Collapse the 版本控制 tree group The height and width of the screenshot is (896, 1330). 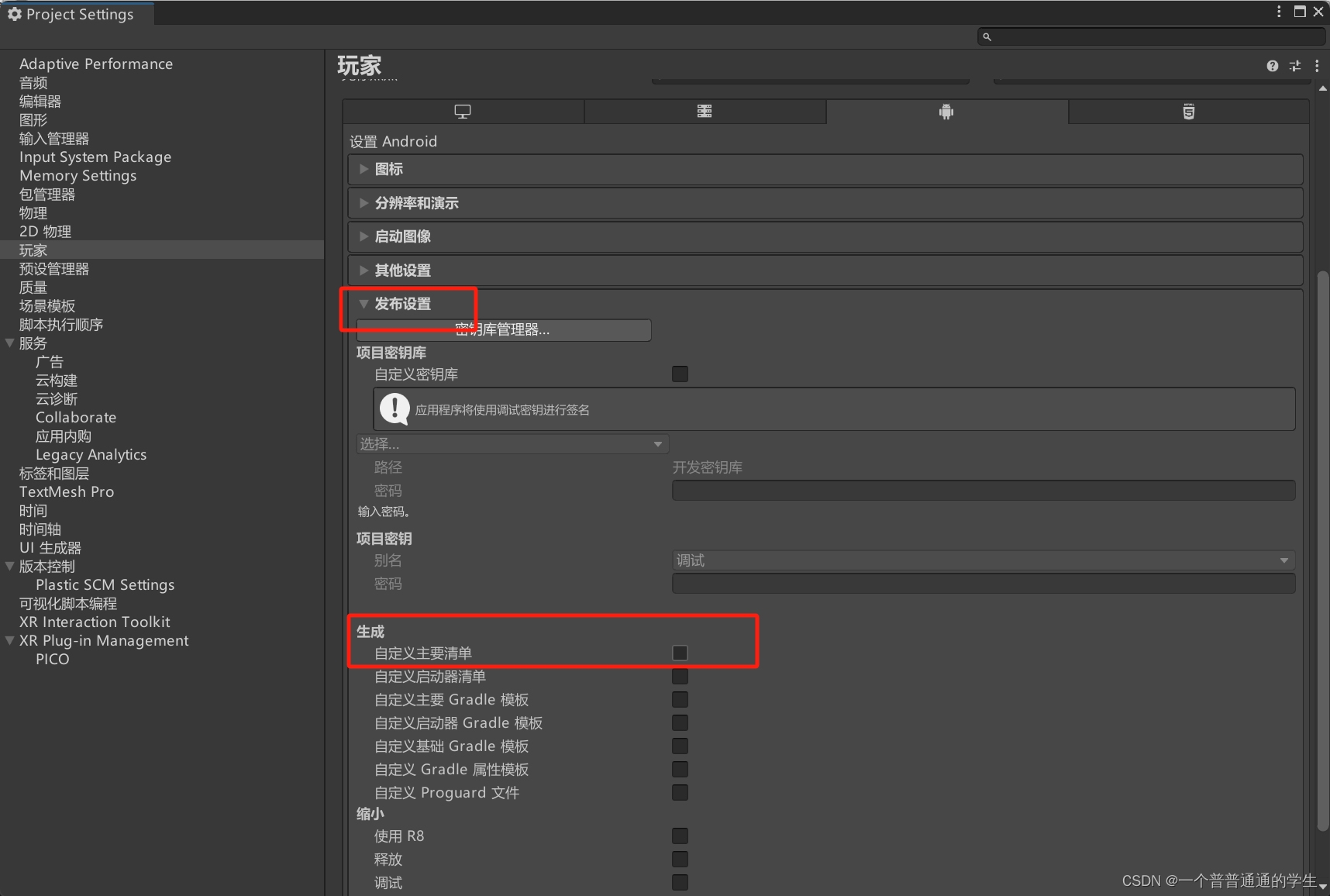10,566
